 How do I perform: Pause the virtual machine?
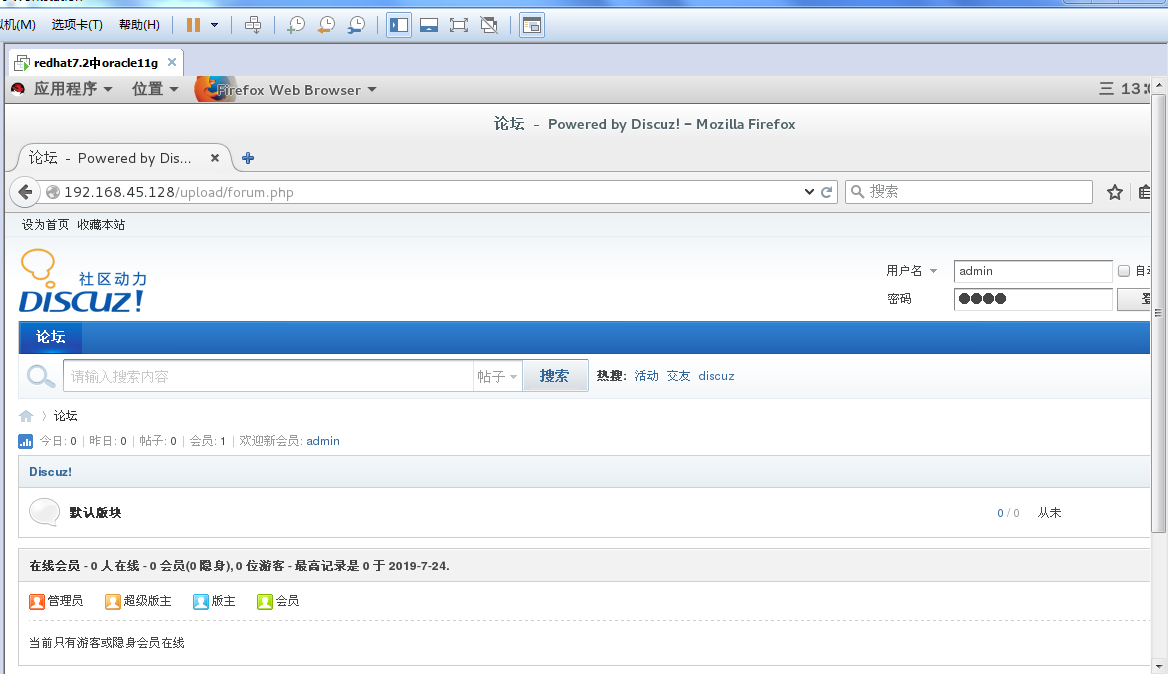pyautogui.click(x=194, y=25)
